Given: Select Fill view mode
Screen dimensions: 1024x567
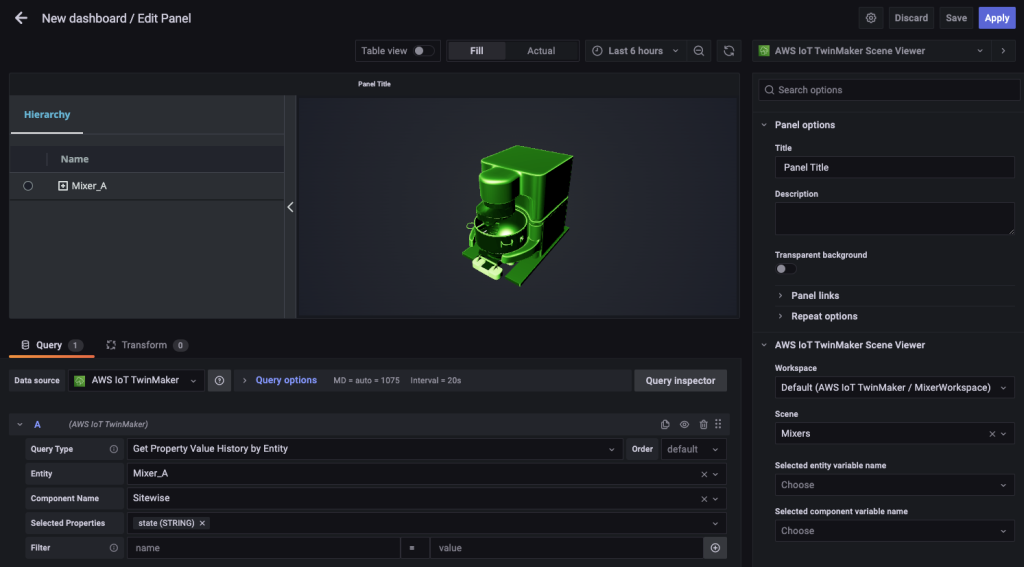Looking at the screenshot, I should click(x=477, y=51).
